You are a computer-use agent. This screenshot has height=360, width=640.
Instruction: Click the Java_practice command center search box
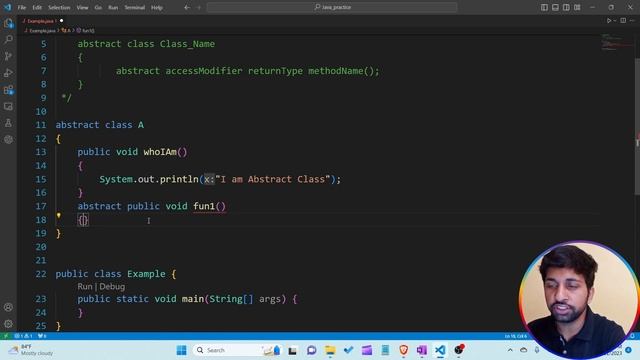332,7
